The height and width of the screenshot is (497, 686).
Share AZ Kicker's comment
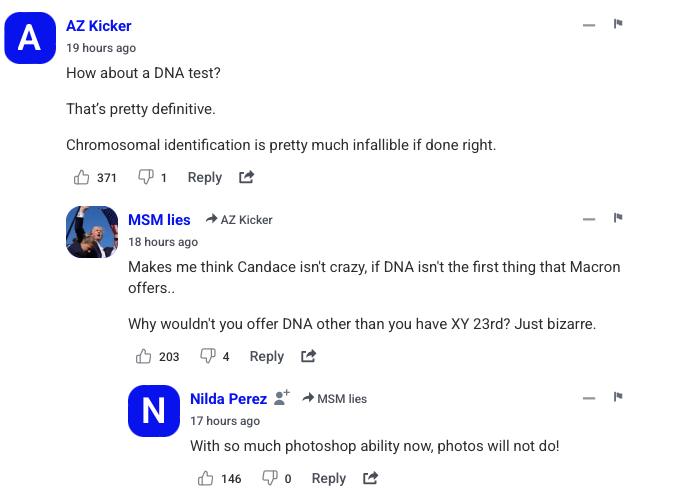(x=246, y=177)
